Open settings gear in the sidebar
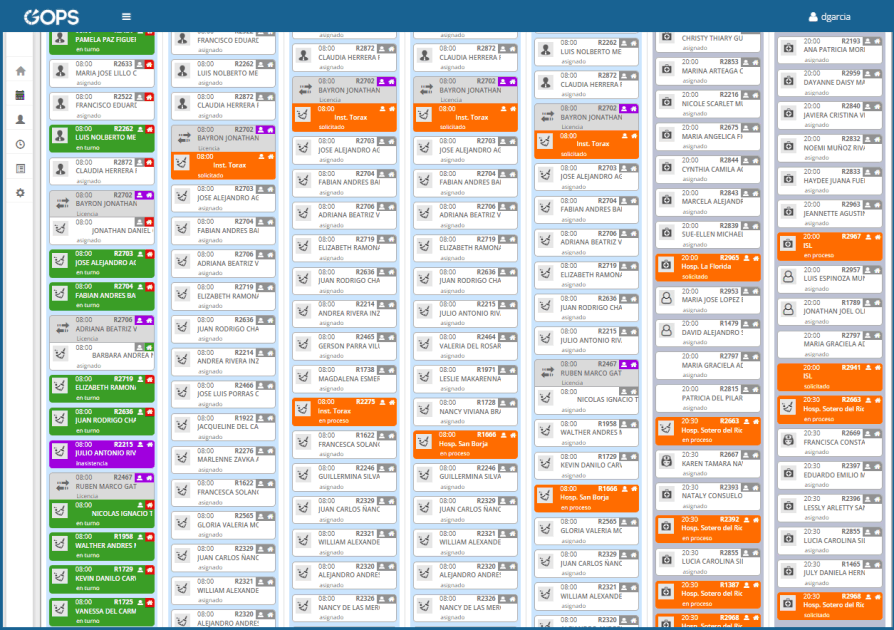894x630 pixels. click(21, 193)
